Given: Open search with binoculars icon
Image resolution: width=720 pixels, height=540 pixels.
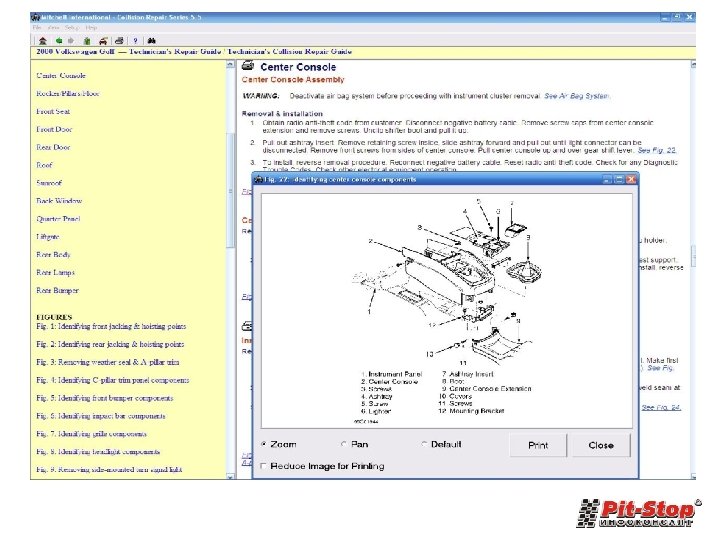Looking at the screenshot, I should click(x=152, y=40).
